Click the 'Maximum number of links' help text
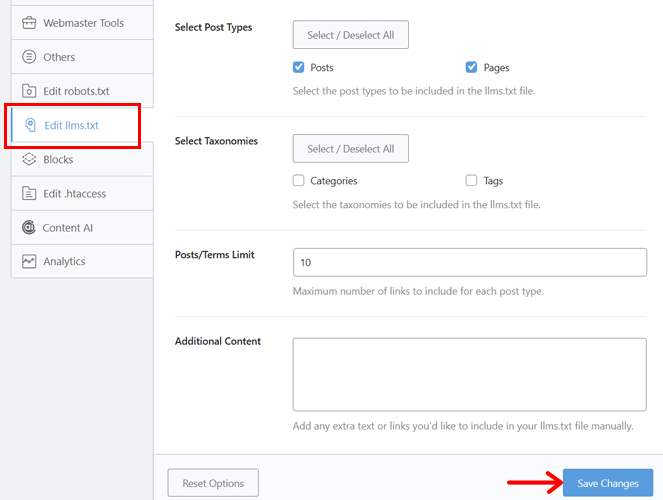663x500 pixels. tap(418, 291)
